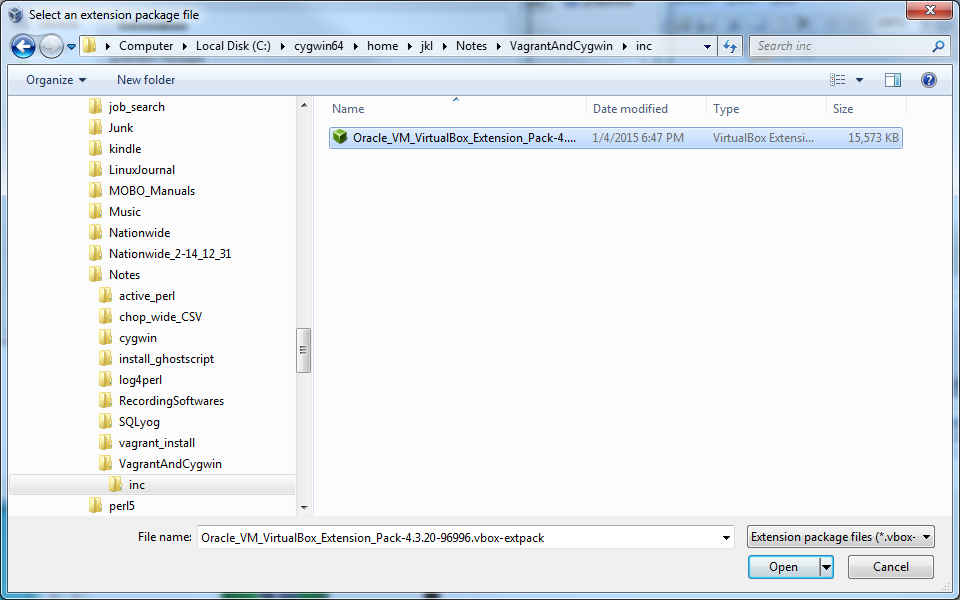
Task: Click the refresh icon beside address bar
Action: click(x=730, y=46)
